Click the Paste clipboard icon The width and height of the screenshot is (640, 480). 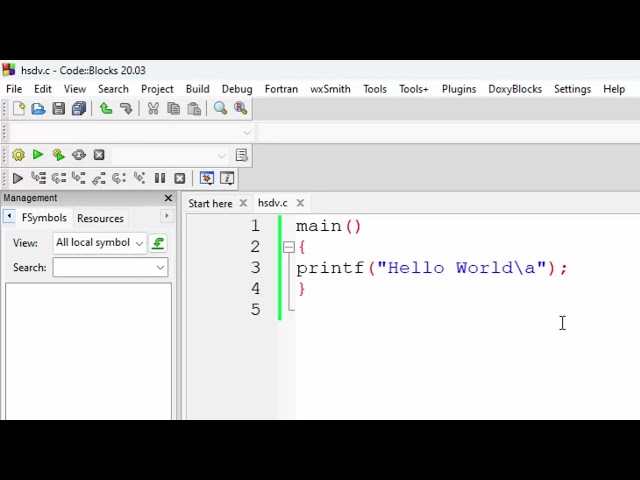(x=194, y=109)
